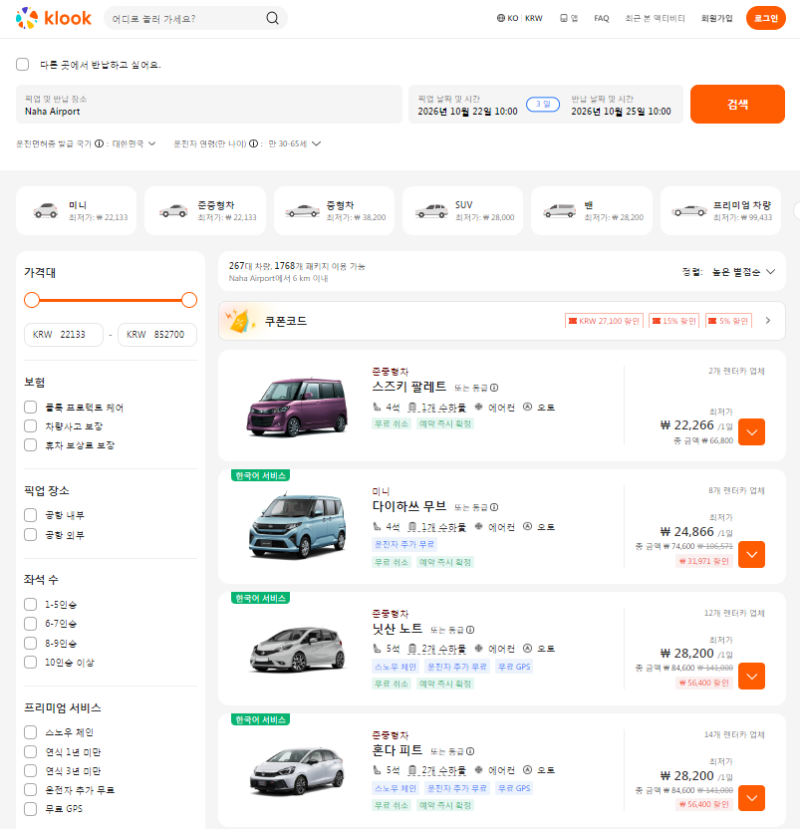Screen dimensions: 800x829
Task: Open the 운전면허증 발급 국가 dropdown
Action: (x=134, y=144)
